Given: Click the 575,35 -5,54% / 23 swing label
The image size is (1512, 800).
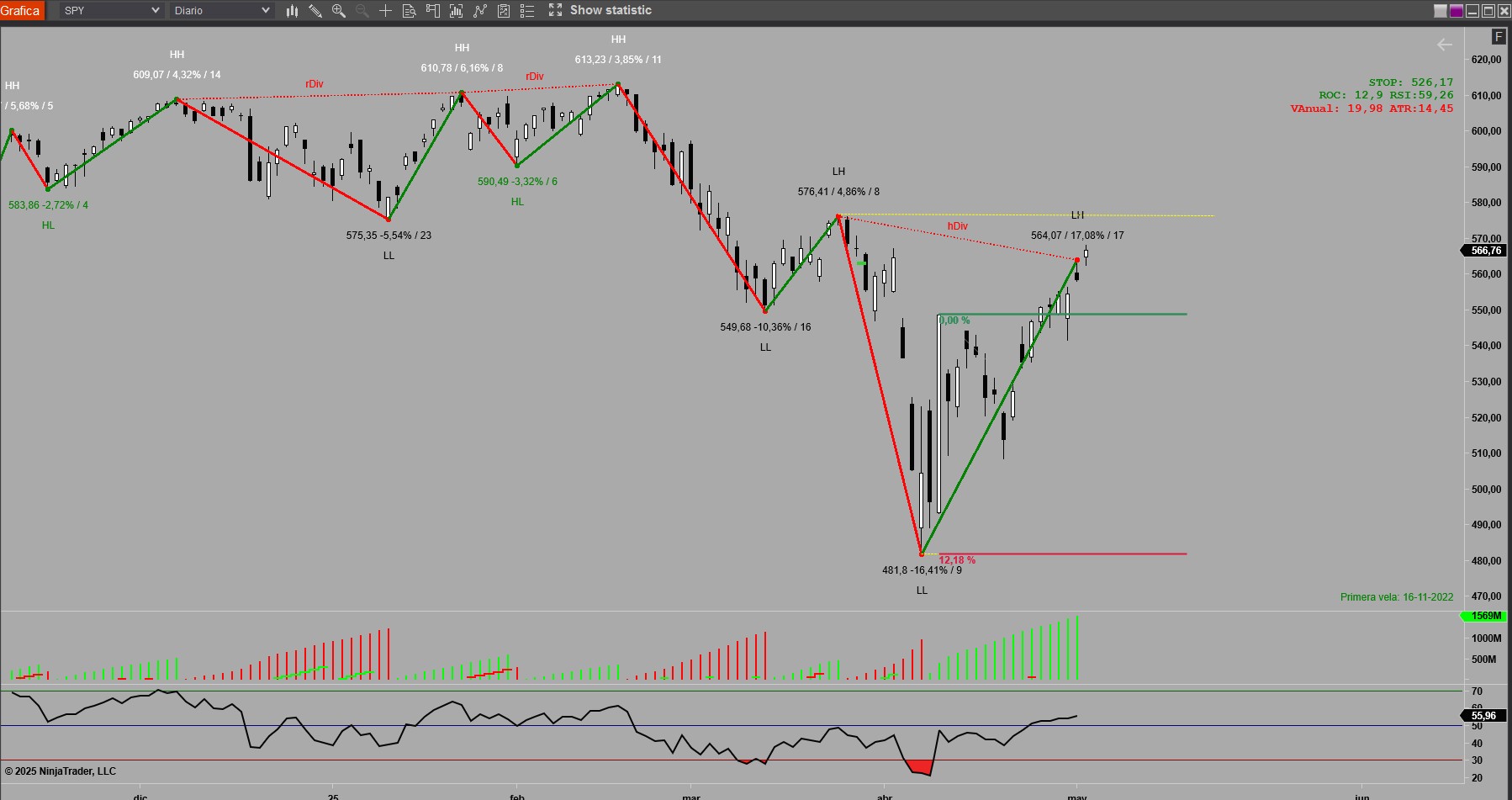Looking at the screenshot, I should click(x=389, y=236).
